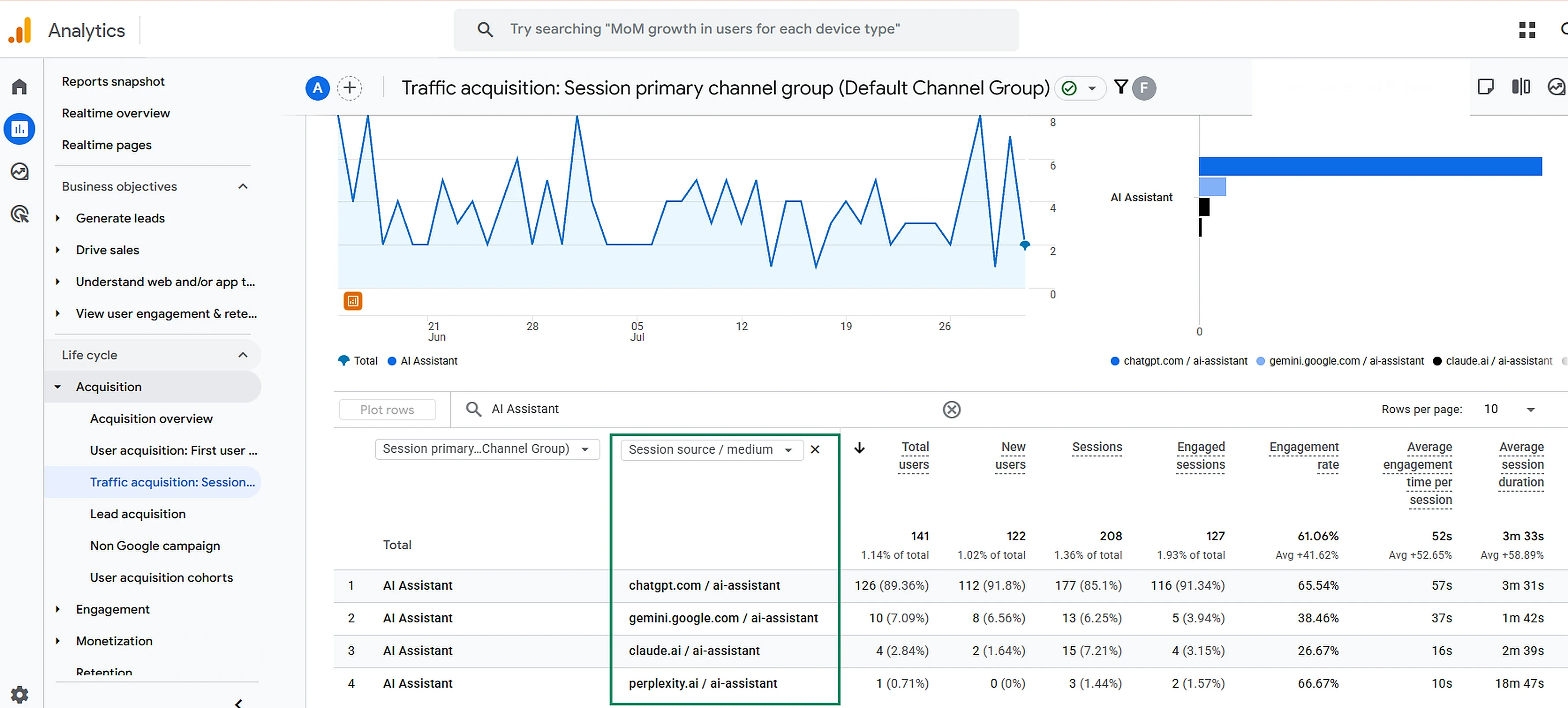Open Realtime pages
The image size is (1568, 708).
pyautogui.click(x=106, y=145)
